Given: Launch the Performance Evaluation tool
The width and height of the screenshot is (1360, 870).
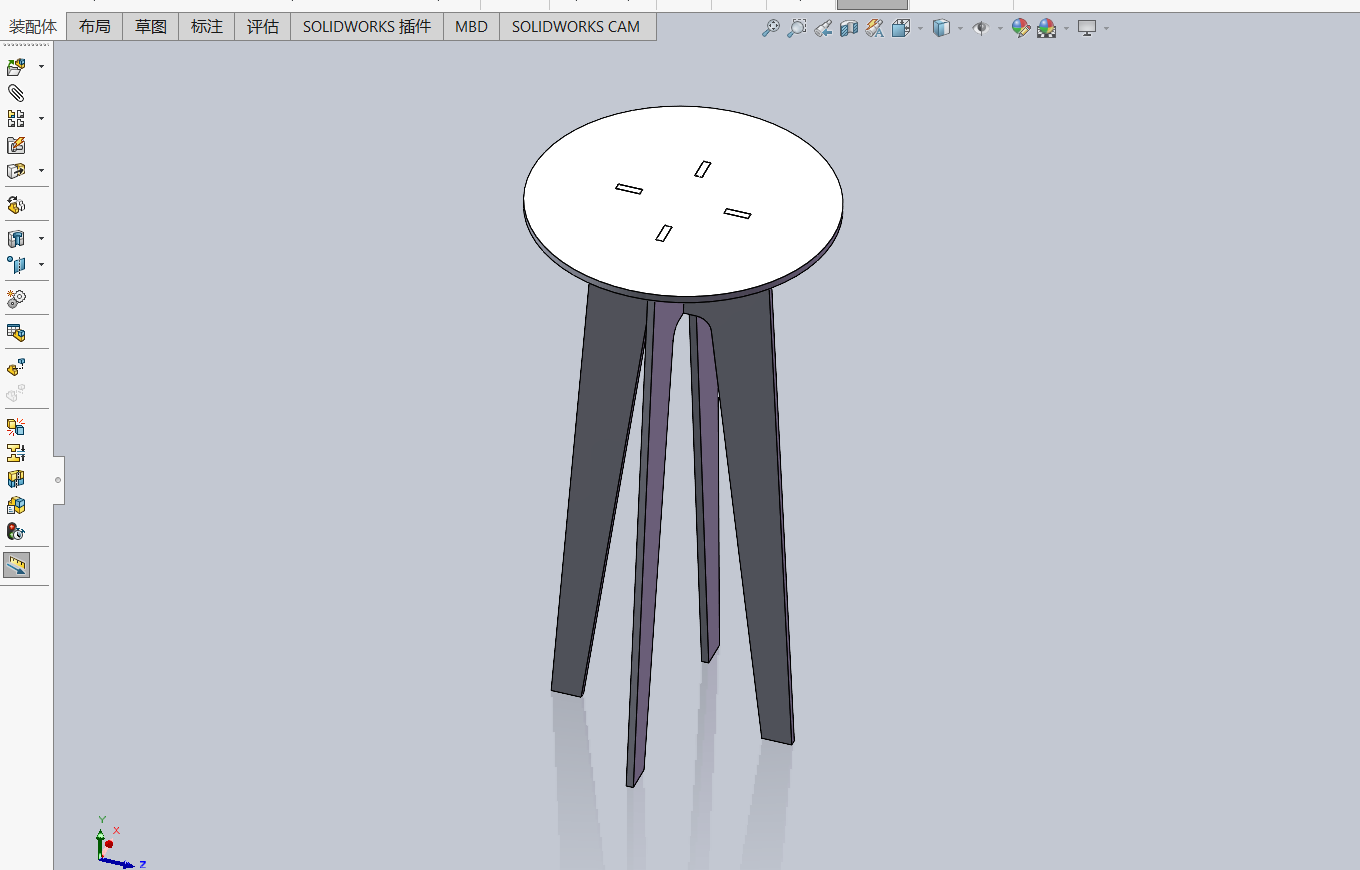Looking at the screenshot, I should point(16,531).
